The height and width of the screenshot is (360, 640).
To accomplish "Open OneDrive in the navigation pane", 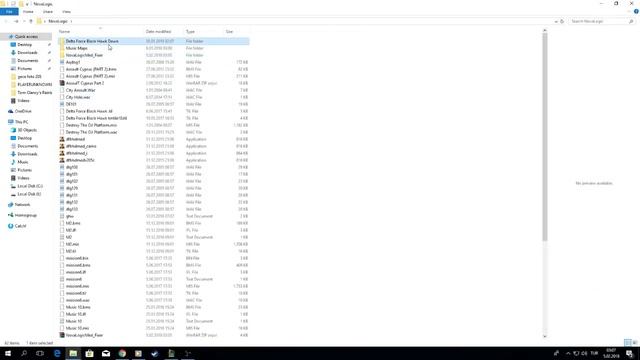I will coord(23,111).
